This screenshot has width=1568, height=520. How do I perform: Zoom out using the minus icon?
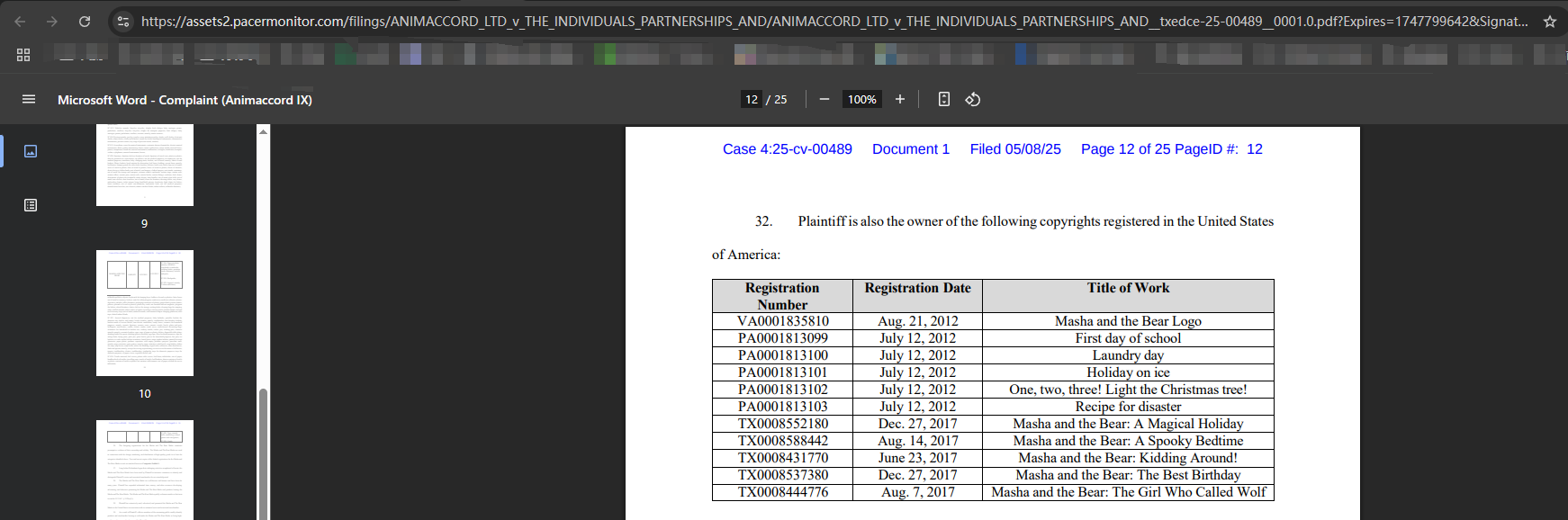[x=824, y=99]
